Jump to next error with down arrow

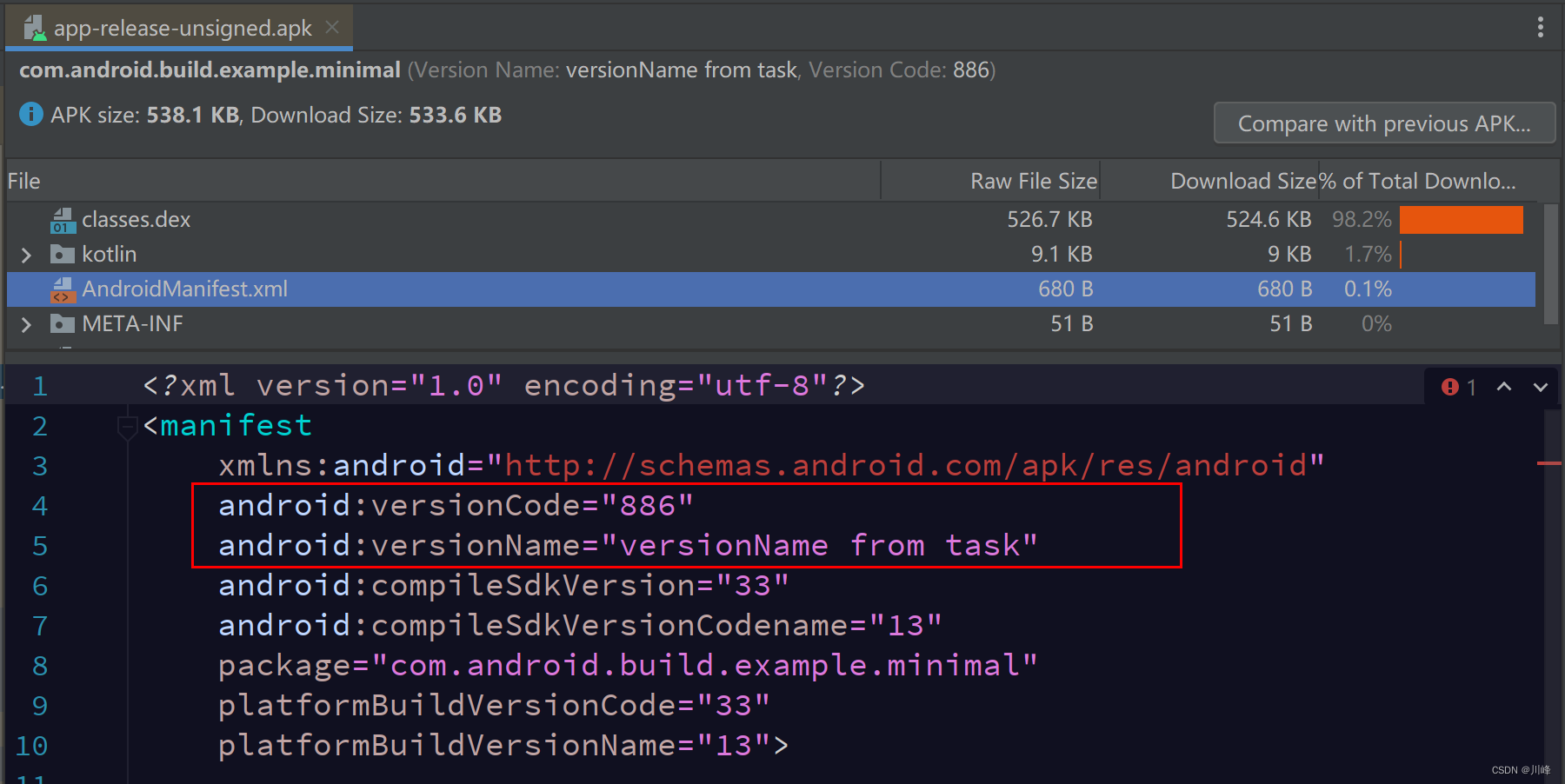[x=1539, y=387]
